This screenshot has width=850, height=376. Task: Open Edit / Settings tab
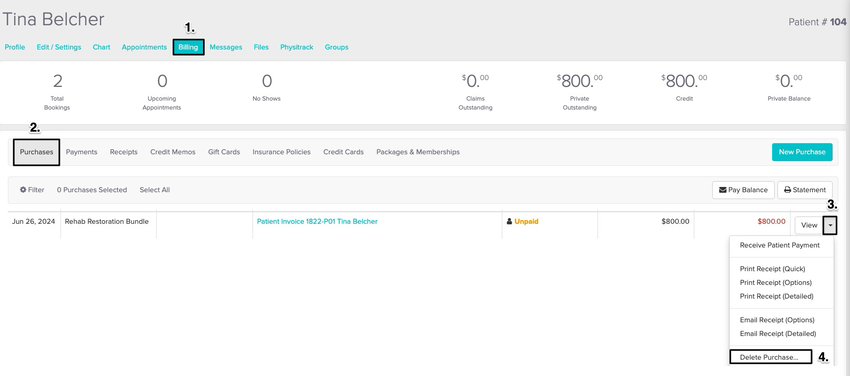click(x=59, y=47)
